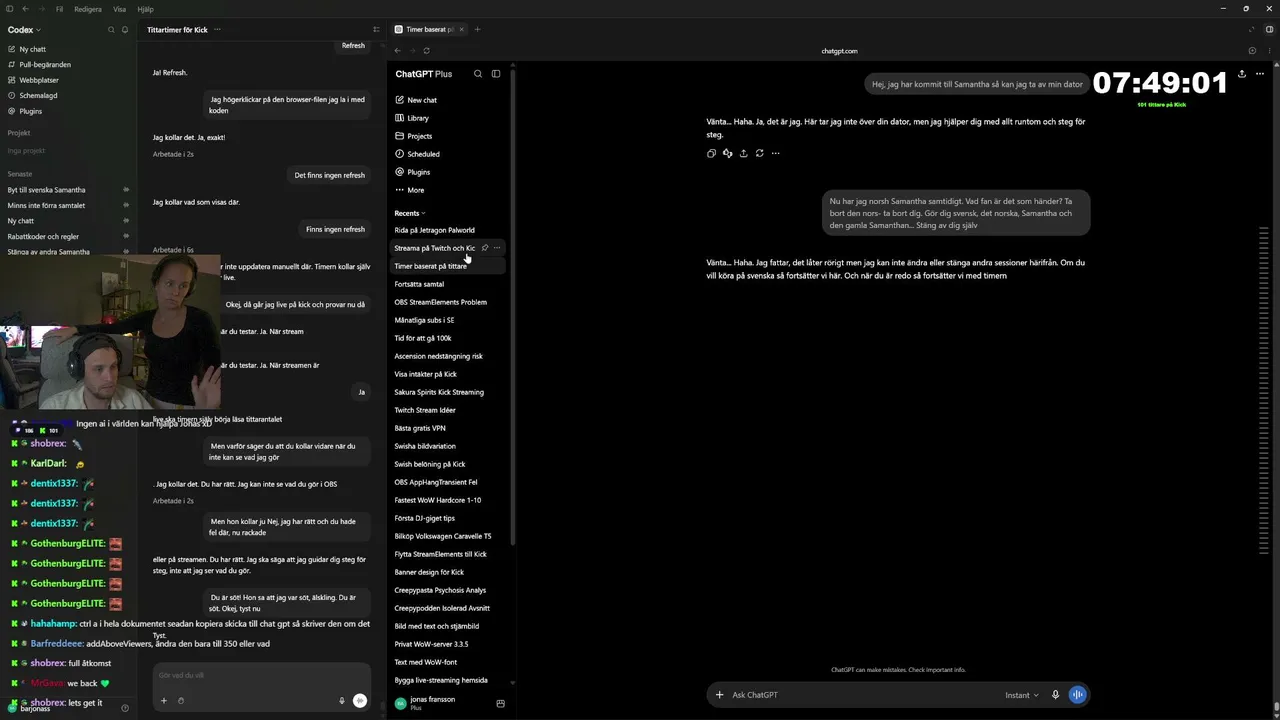Open the Fil menu
The image size is (1280, 720).
[x=59, y=9]
